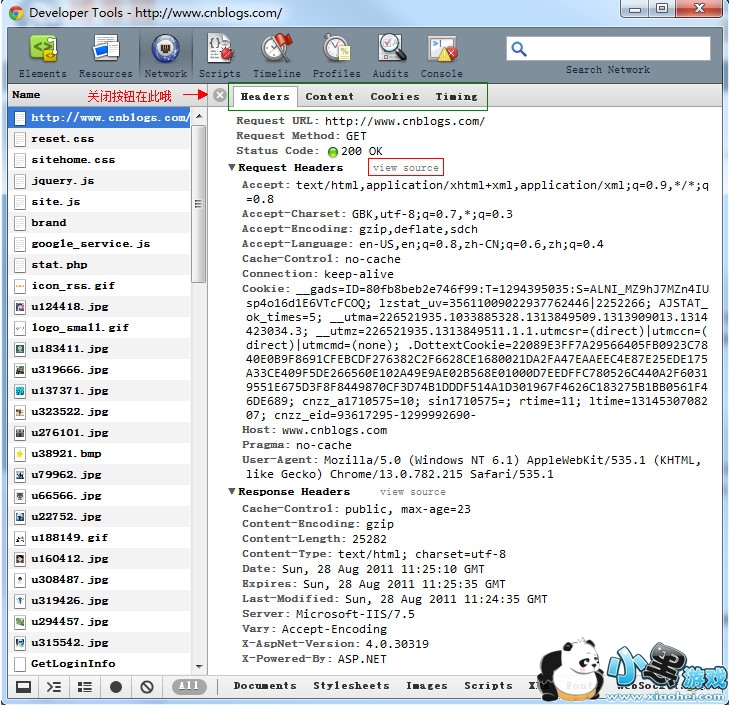Open the Audits panel
The height and width of the screenshot is (705, 729).
(x=390, y=55)
